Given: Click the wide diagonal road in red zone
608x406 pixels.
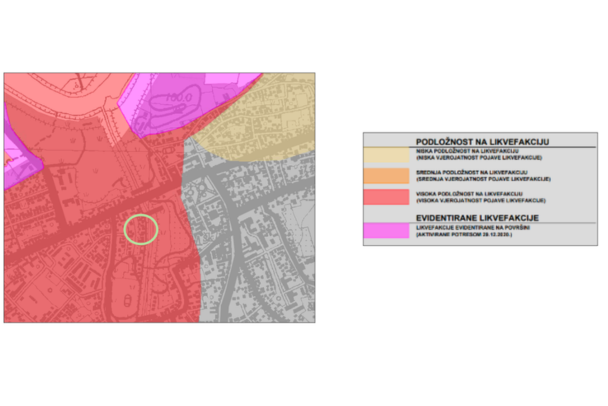Looking at the screenshot, I should [x=93, y=222].
